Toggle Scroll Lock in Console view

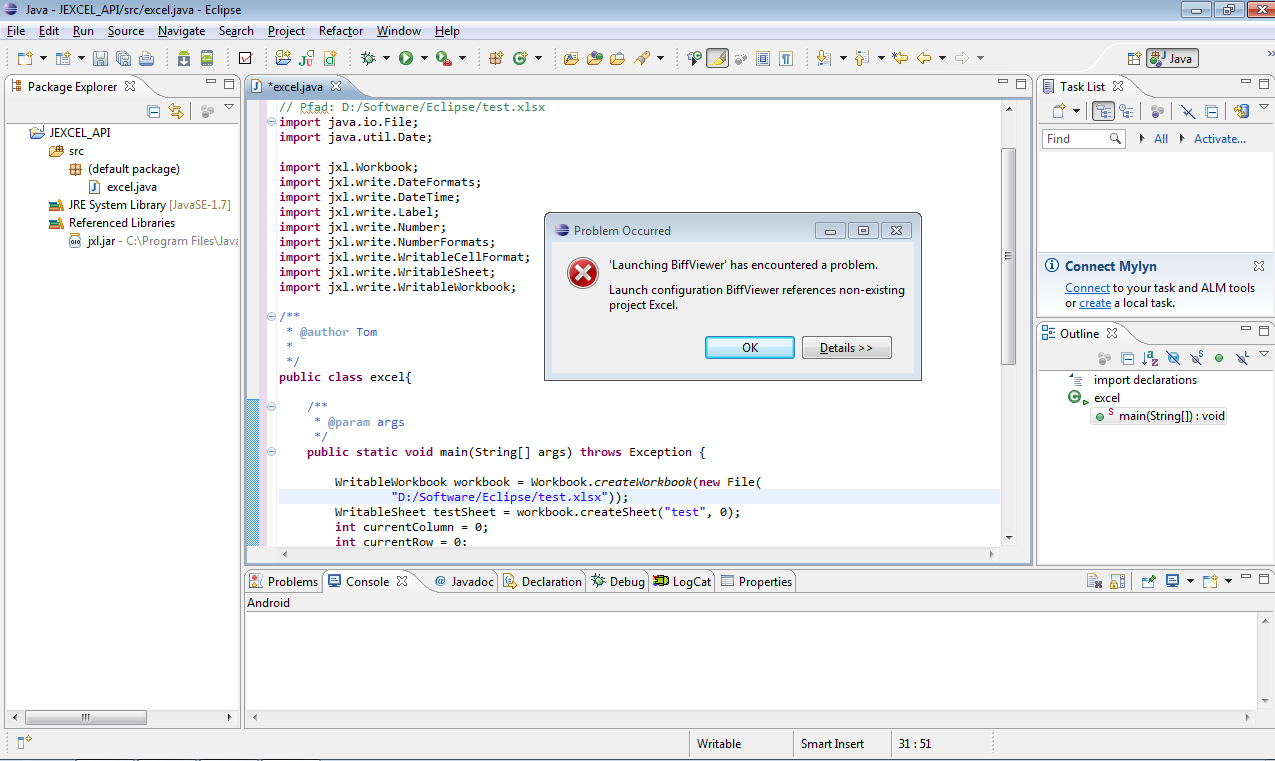1117,581
